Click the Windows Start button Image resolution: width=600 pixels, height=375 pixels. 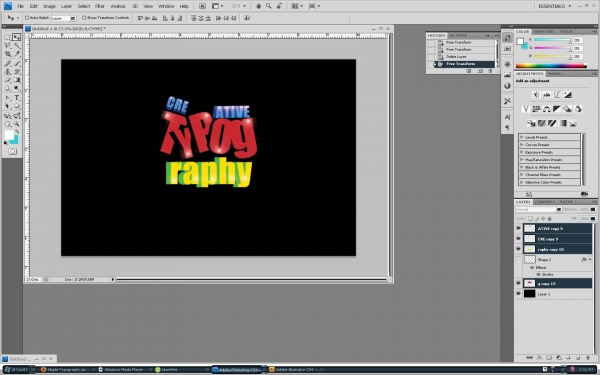(x=17, y=370)
